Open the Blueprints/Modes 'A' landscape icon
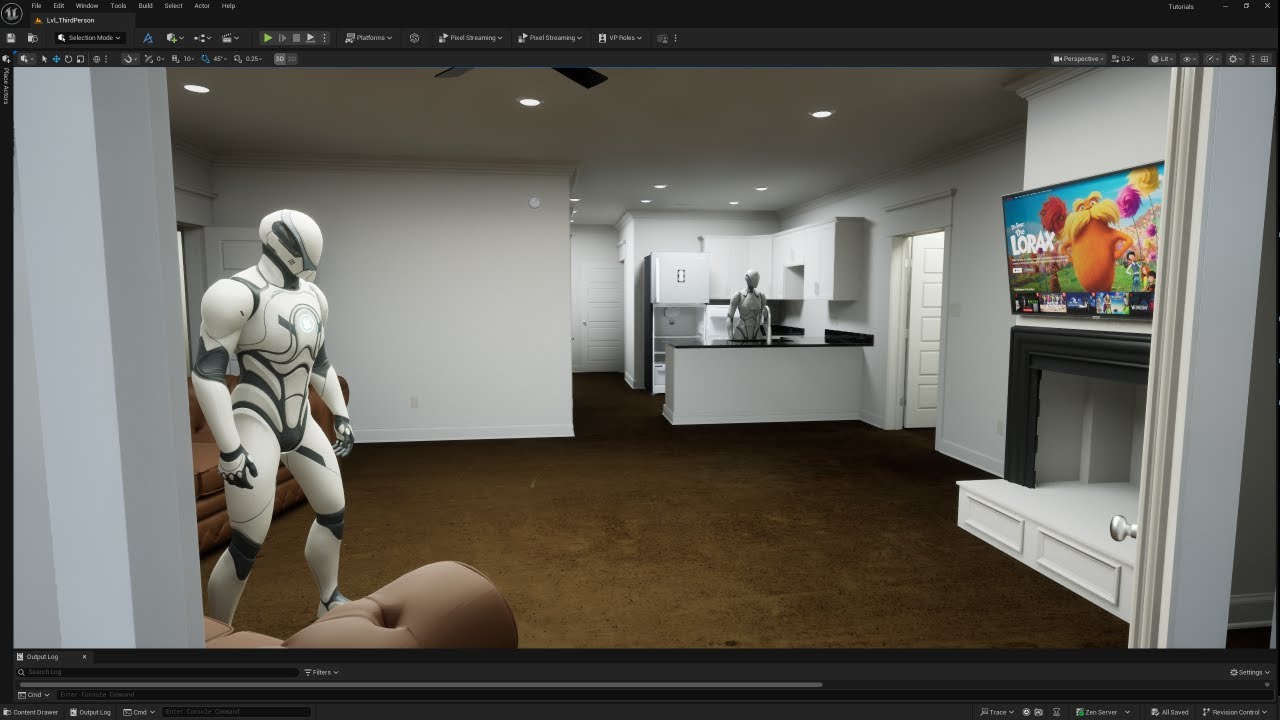 tap(148, 38)
